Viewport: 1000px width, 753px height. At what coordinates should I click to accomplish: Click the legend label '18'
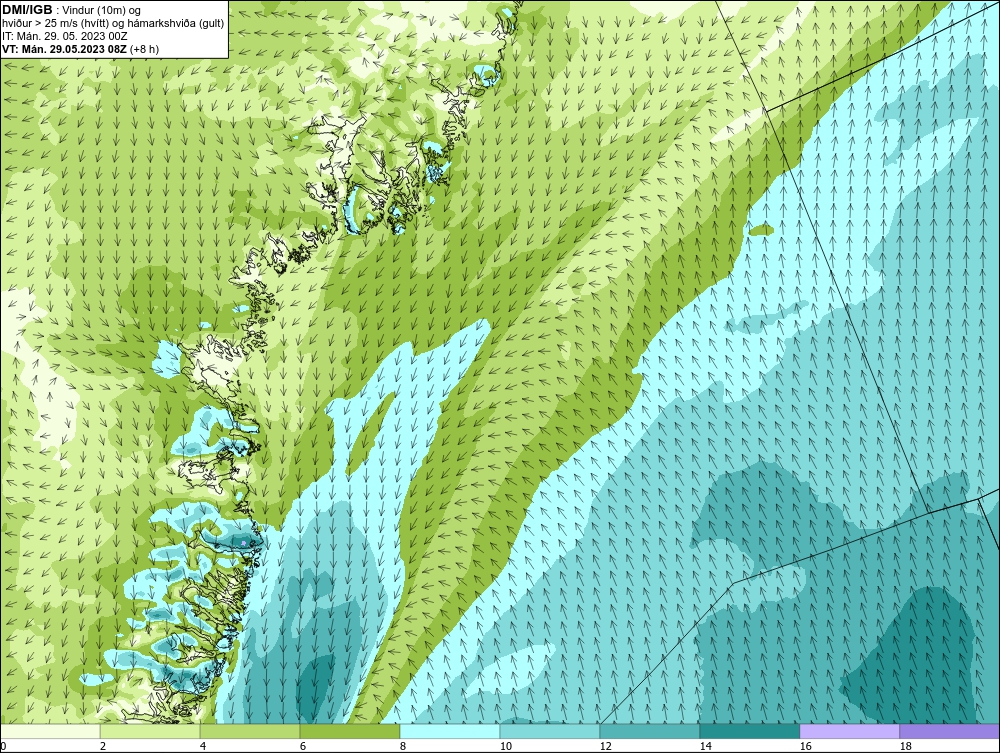pos(906,746)
